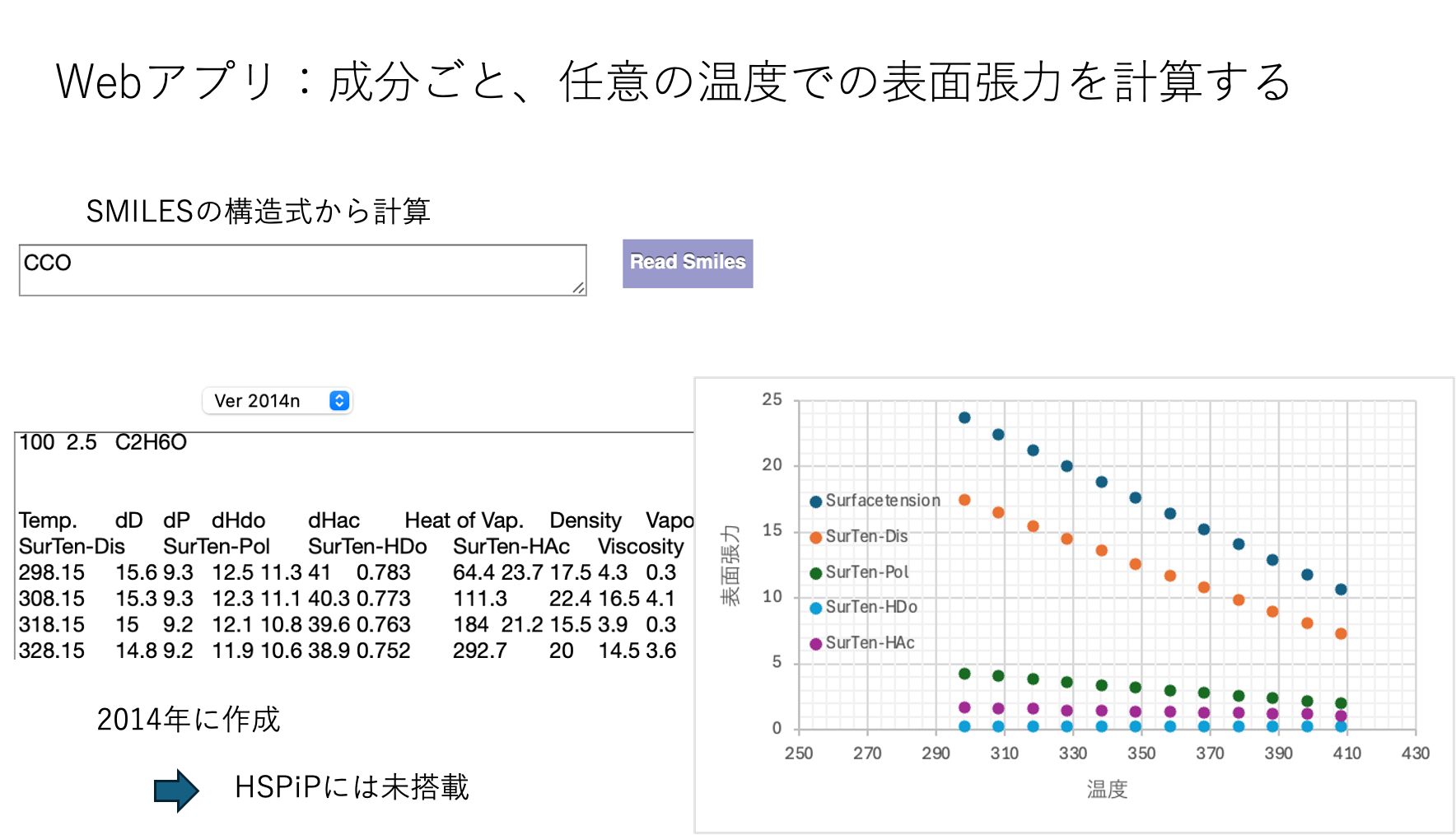Click the blue right-pointing arrow icon
The image size is (1456, 835).
(175, 791)
